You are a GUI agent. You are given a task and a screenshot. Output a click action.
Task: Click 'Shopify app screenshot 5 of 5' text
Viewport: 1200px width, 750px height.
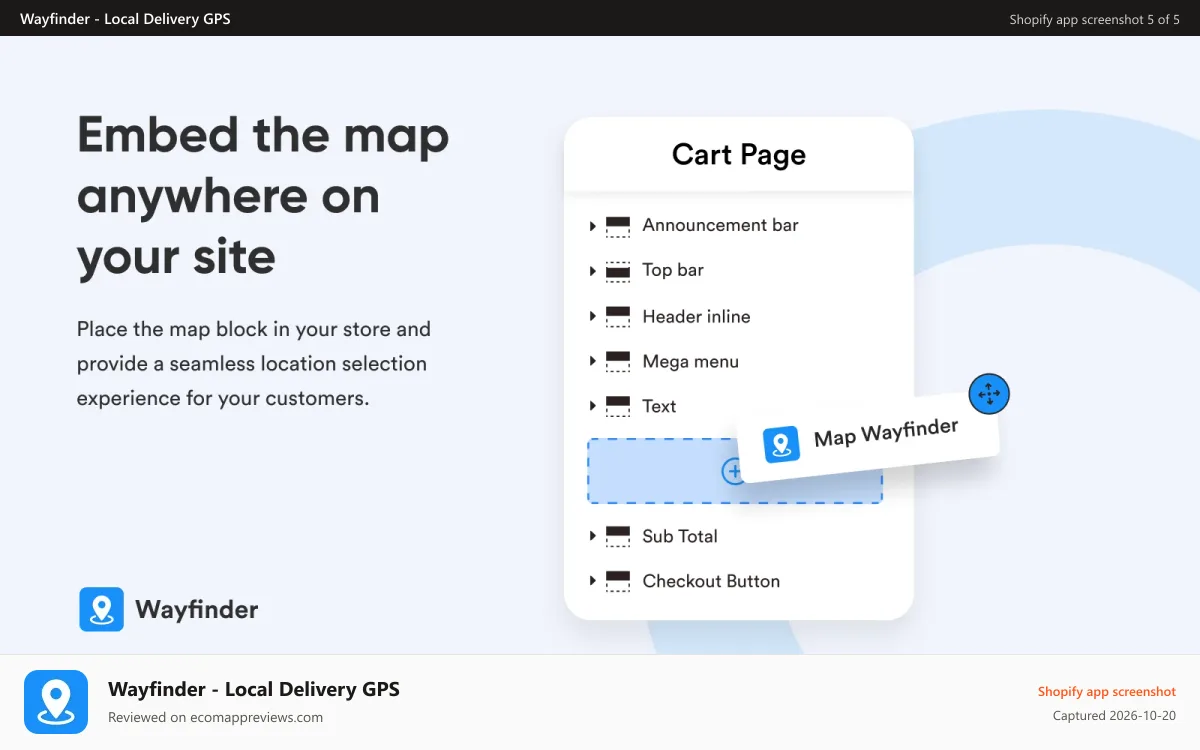coord(1095,19)
